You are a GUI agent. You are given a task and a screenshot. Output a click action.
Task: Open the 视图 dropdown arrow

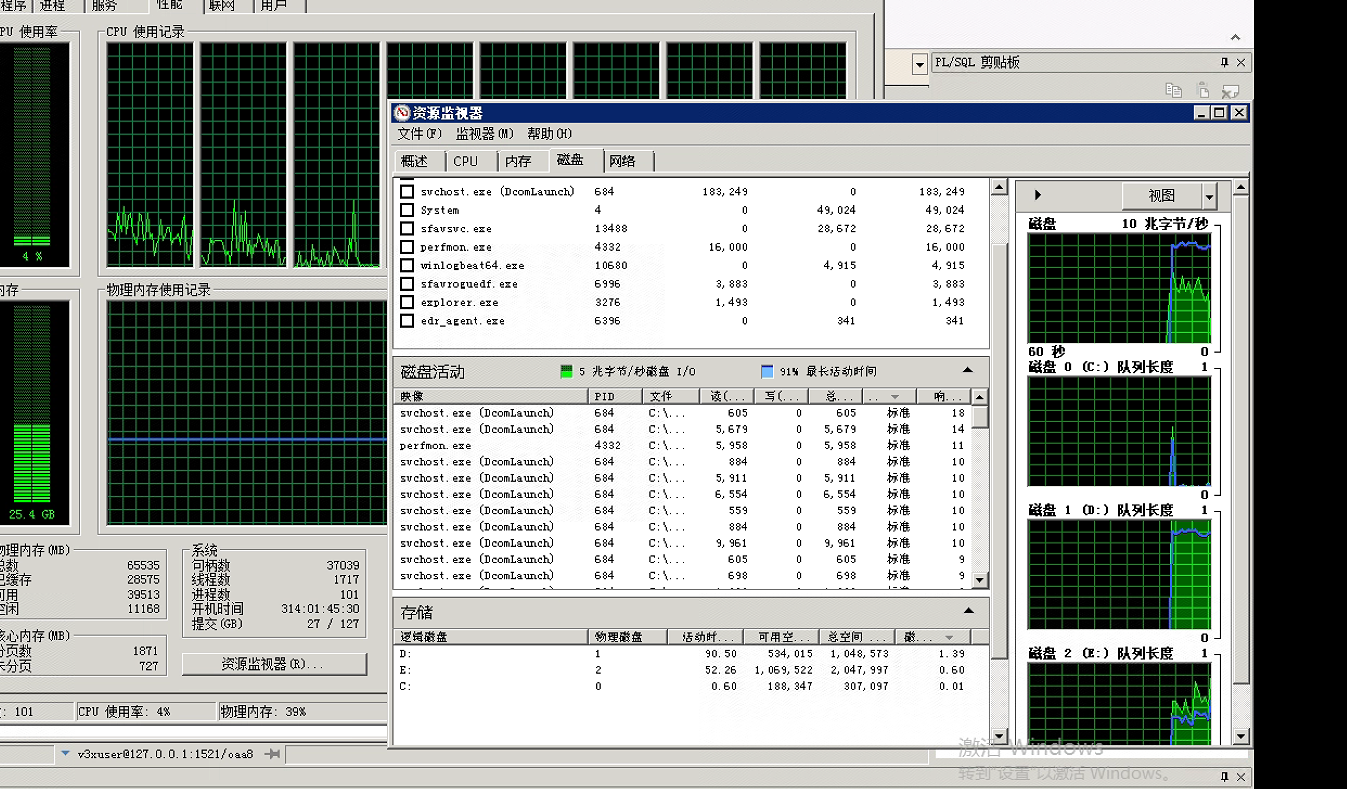(x=1210, y=196)
